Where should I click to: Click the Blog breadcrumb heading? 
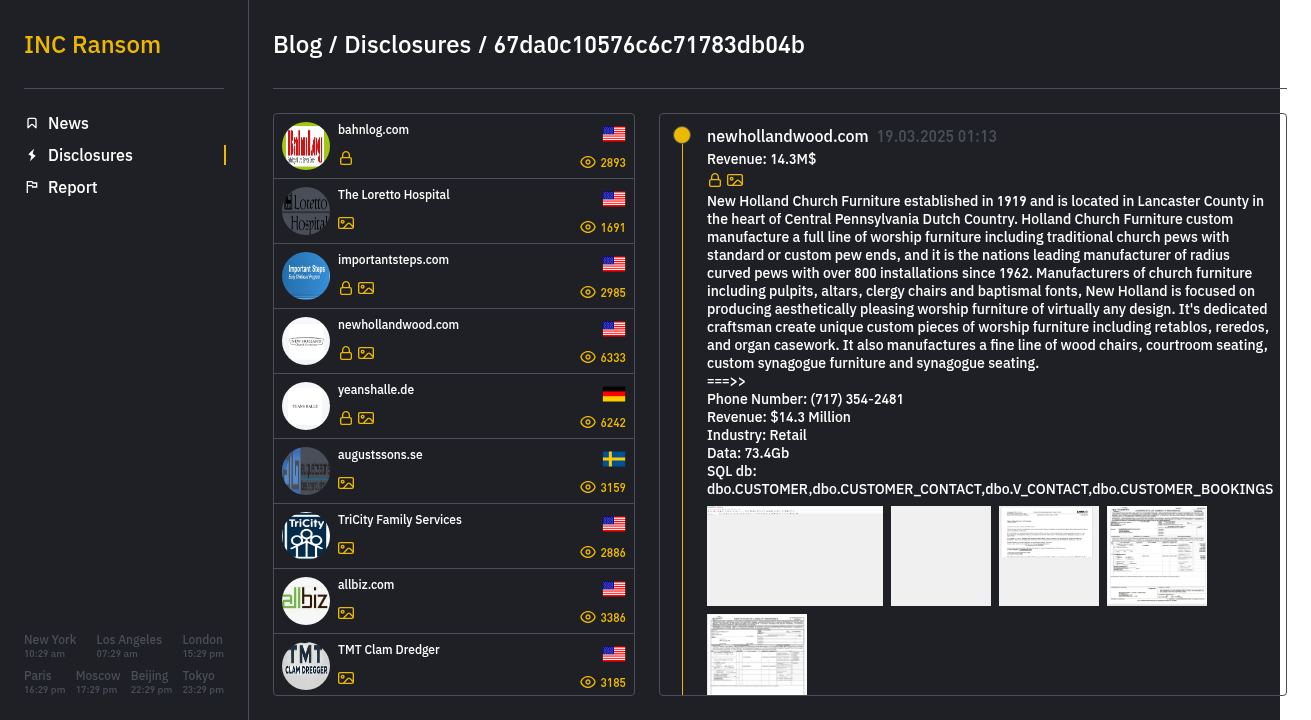click(x=298, y=45)
